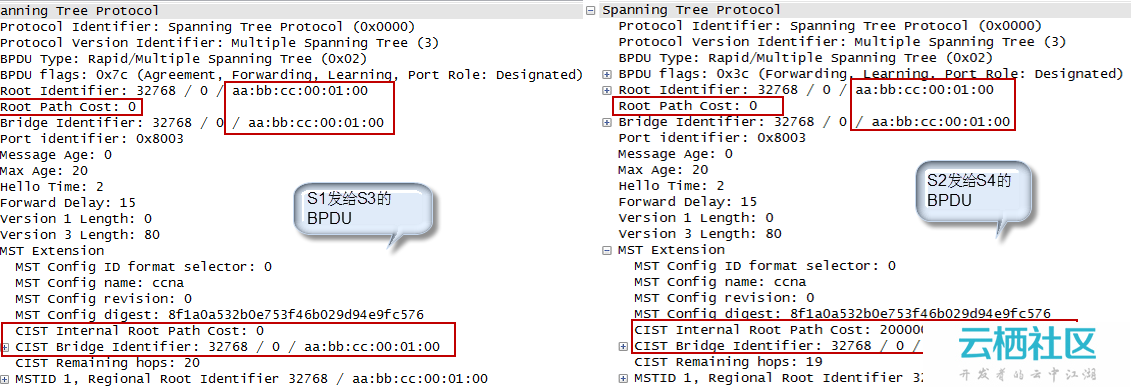The image size is (1131, 388).
Task: Collapse the MST Extension minus icon
Action: (607, 250)
